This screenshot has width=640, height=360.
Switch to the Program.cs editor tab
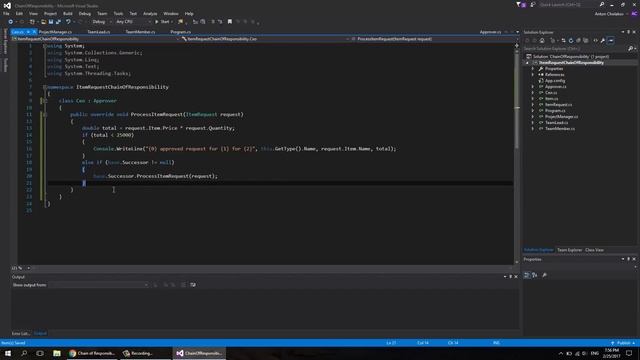180,32
